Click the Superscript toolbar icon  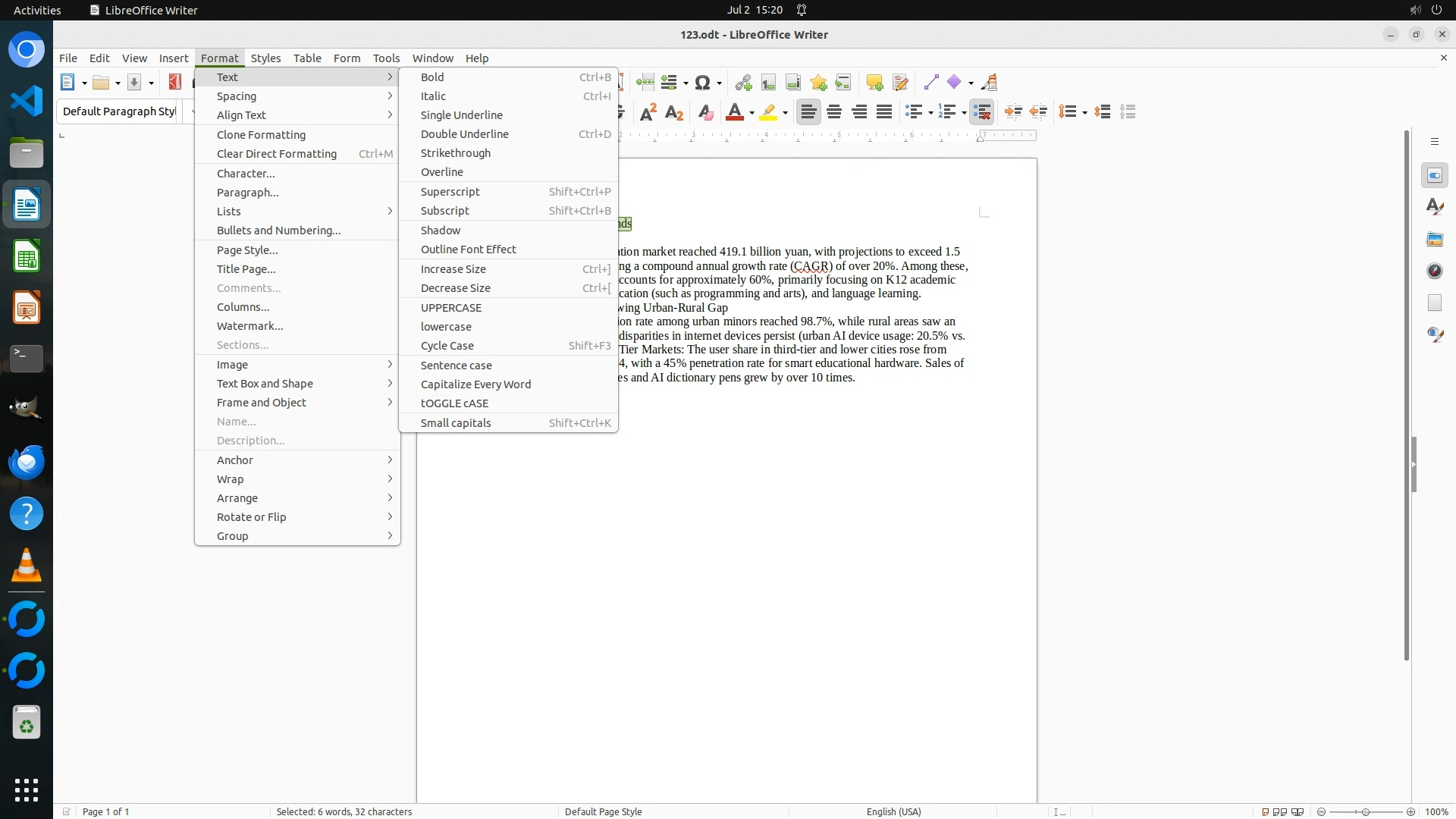click(648, 112)
